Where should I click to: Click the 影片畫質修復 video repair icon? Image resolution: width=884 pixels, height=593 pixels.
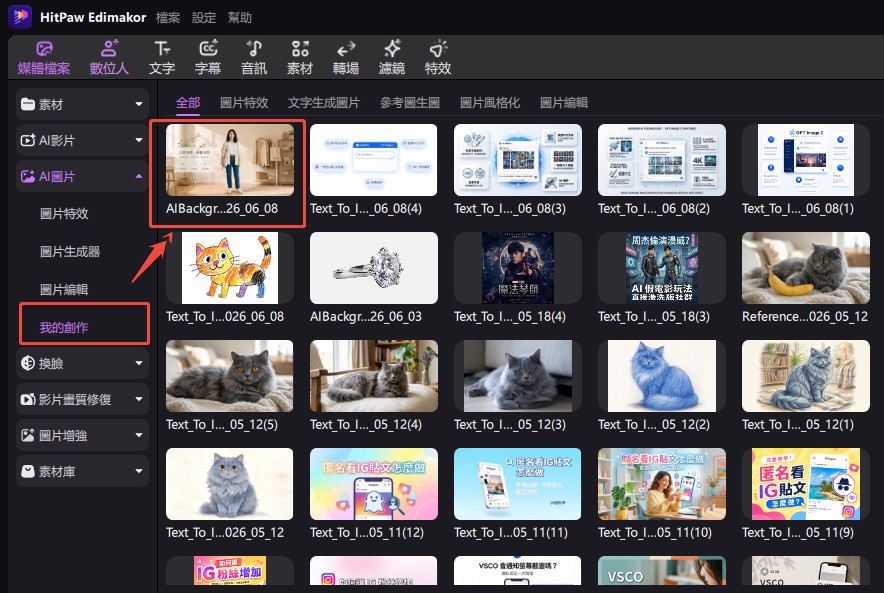pos(28,399)
